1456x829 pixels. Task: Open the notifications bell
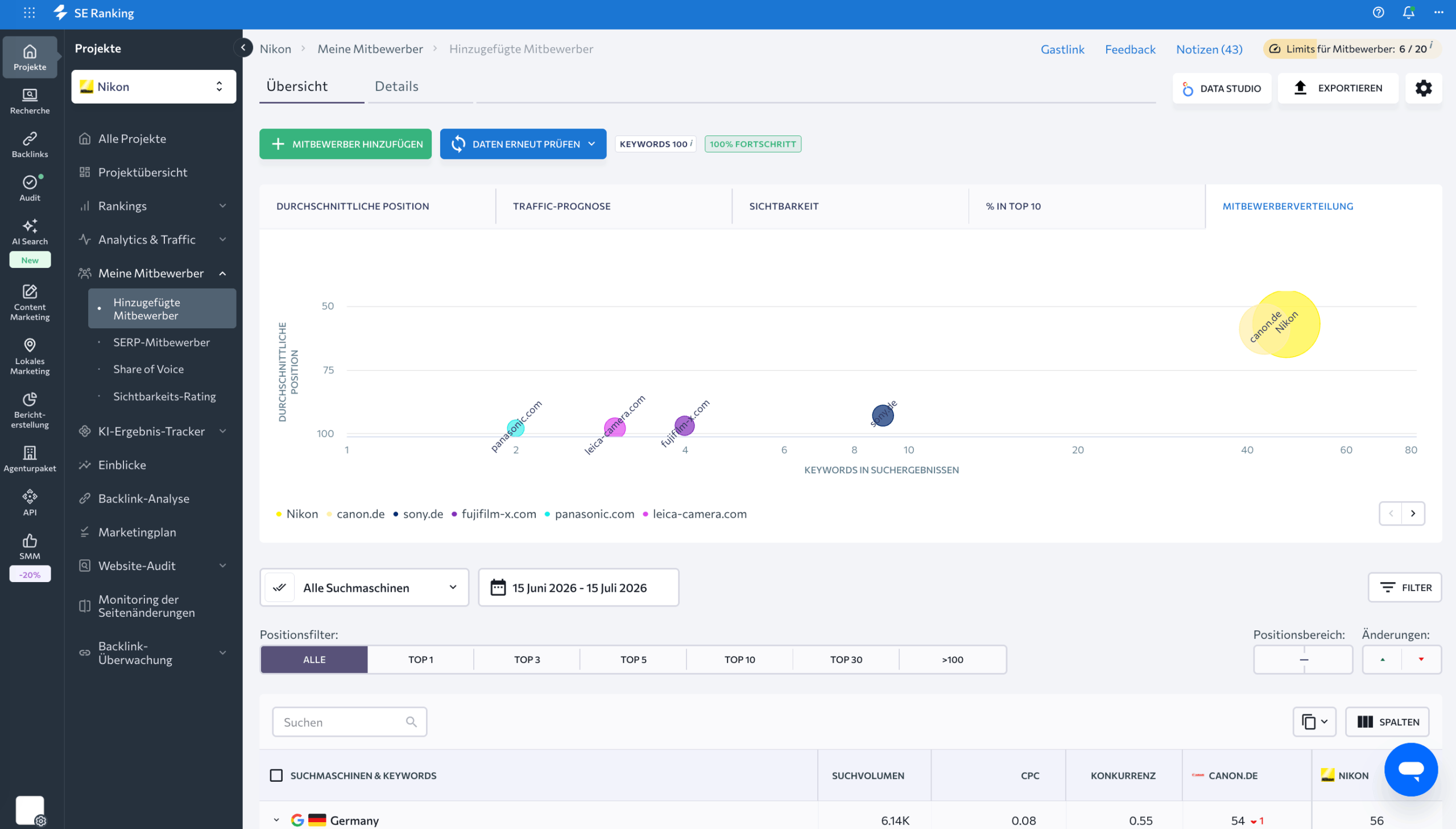pos(1408,13)
